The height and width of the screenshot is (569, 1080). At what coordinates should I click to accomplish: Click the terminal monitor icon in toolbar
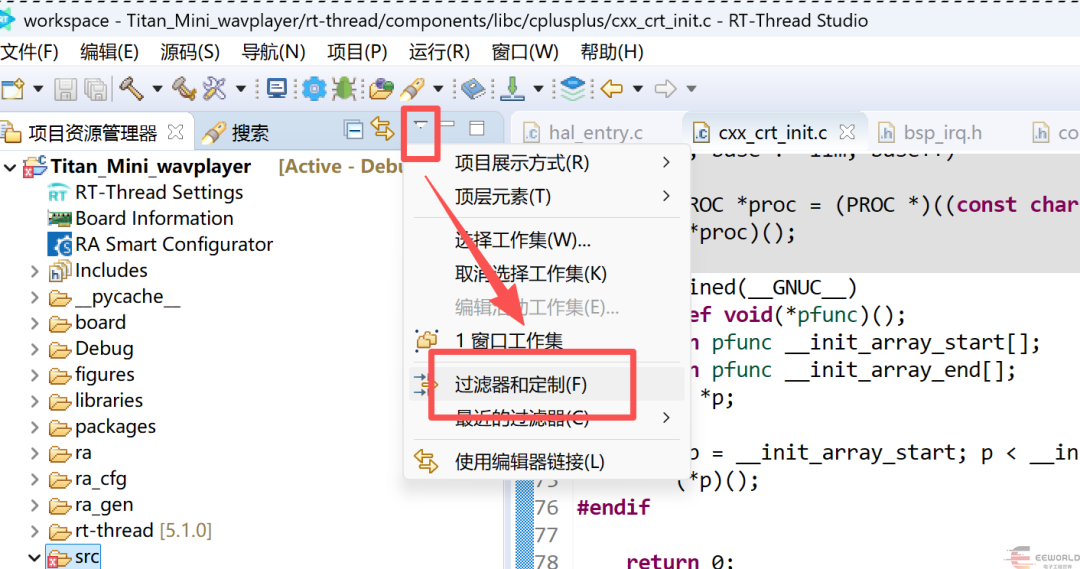[x=277, y=88]
